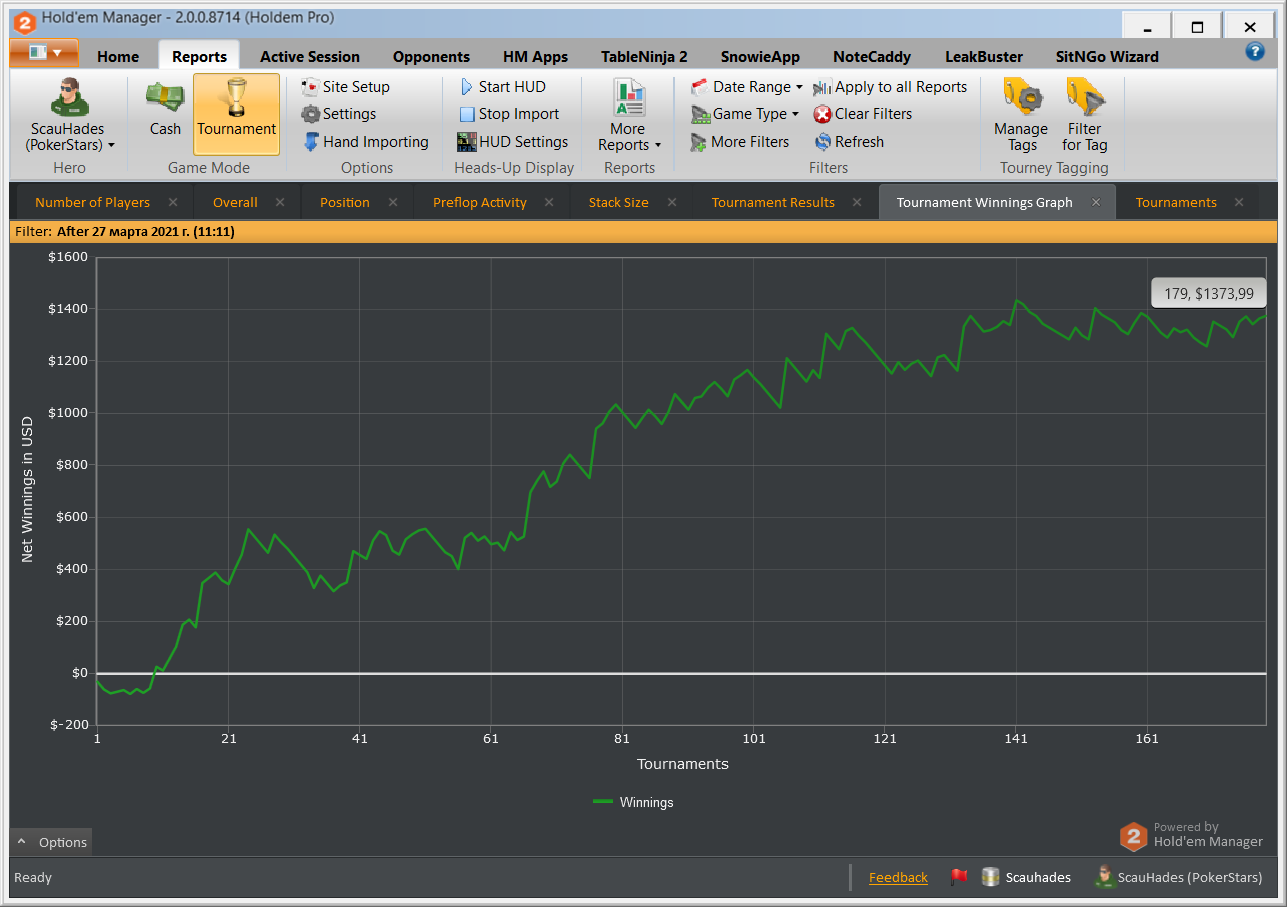Open the Active Session ribbon tab

(310, 57)
